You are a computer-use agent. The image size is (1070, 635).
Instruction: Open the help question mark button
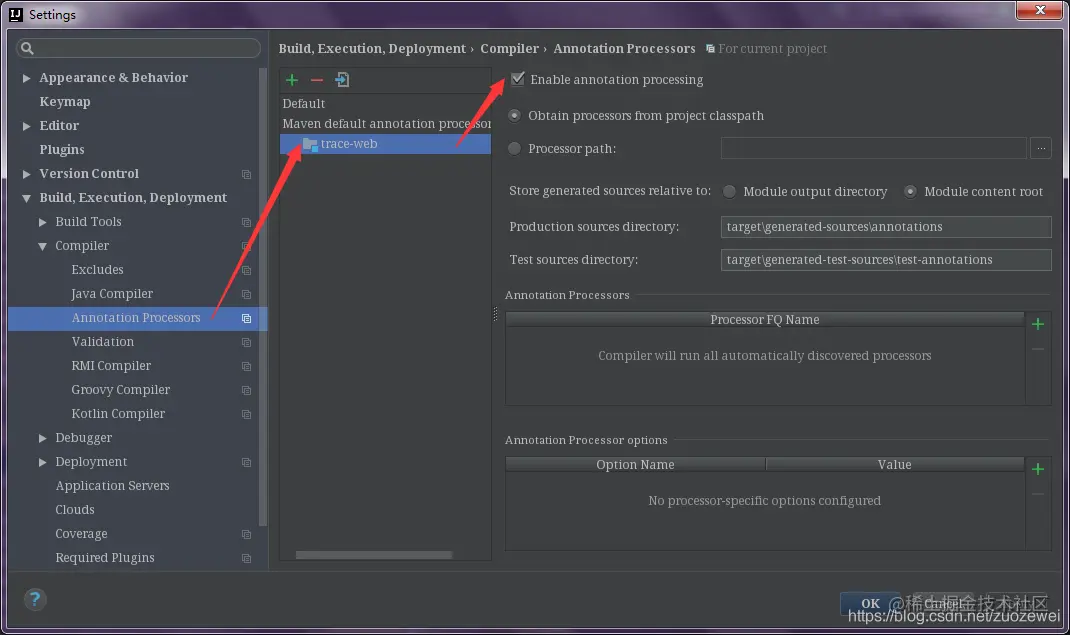tap(35, 600)
